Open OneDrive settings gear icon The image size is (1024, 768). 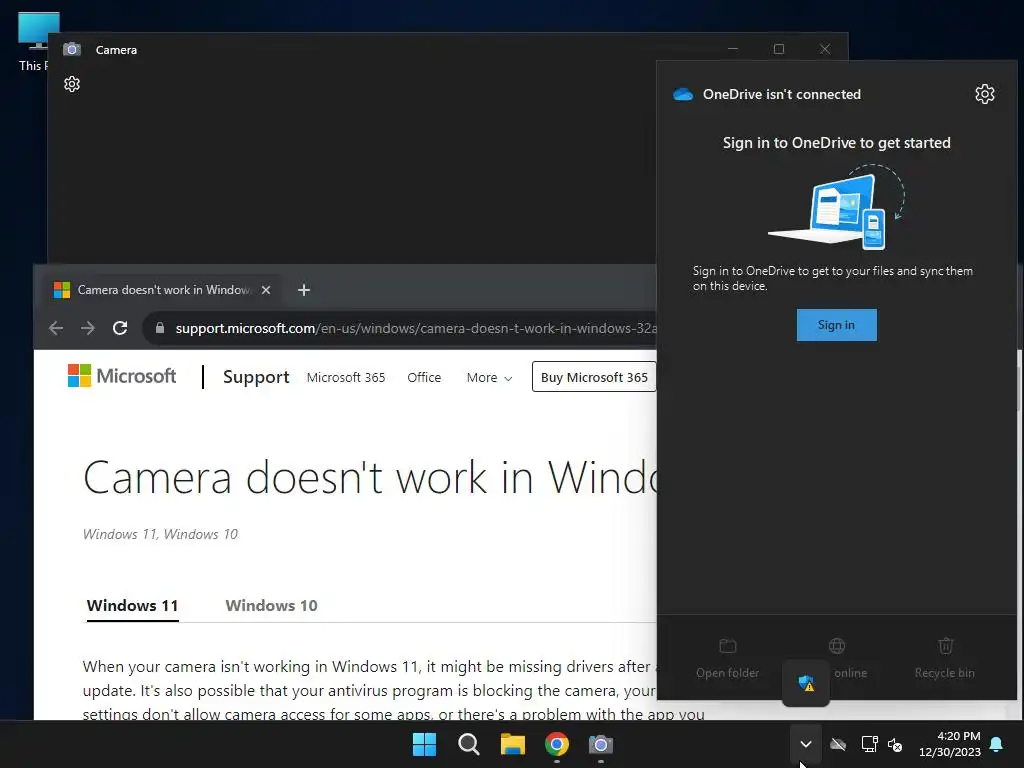coord(985,94)
